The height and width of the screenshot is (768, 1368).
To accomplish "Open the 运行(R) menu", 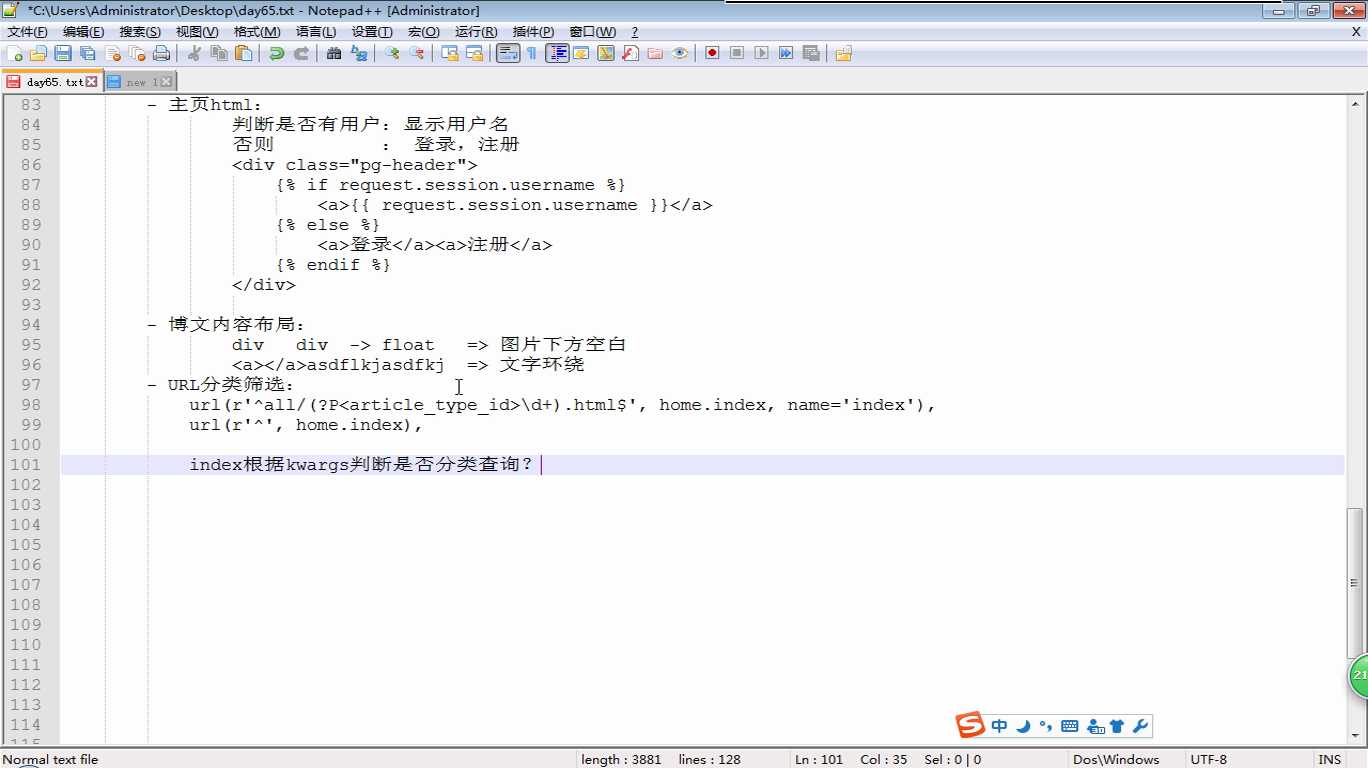I will pyautogui.click(x=476, y=32).
